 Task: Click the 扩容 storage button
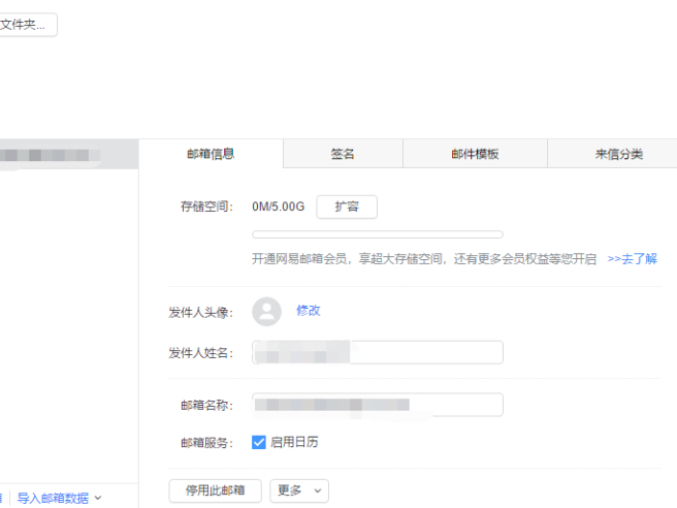[347, 207]
